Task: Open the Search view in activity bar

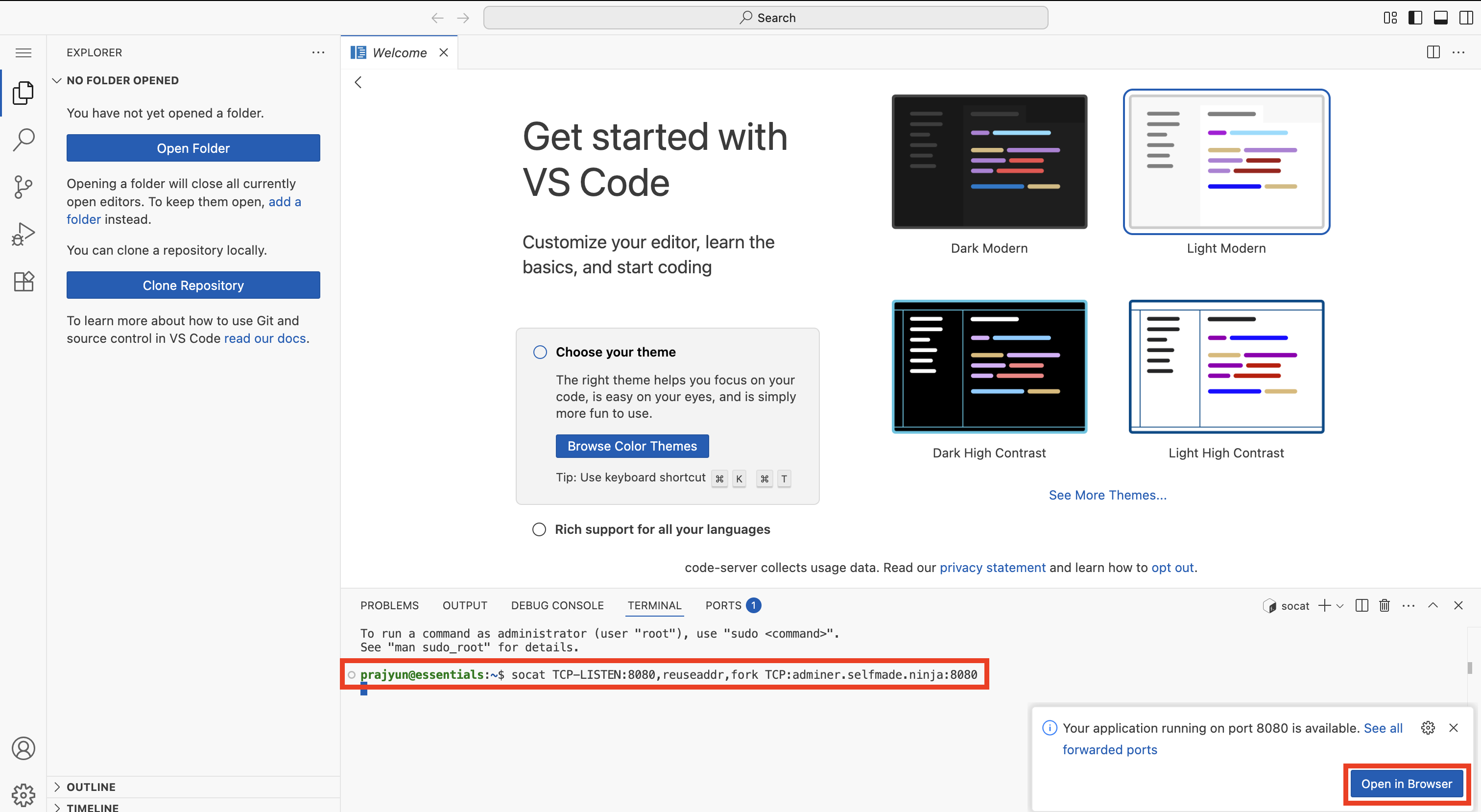Action: click(x=23, y=140)
